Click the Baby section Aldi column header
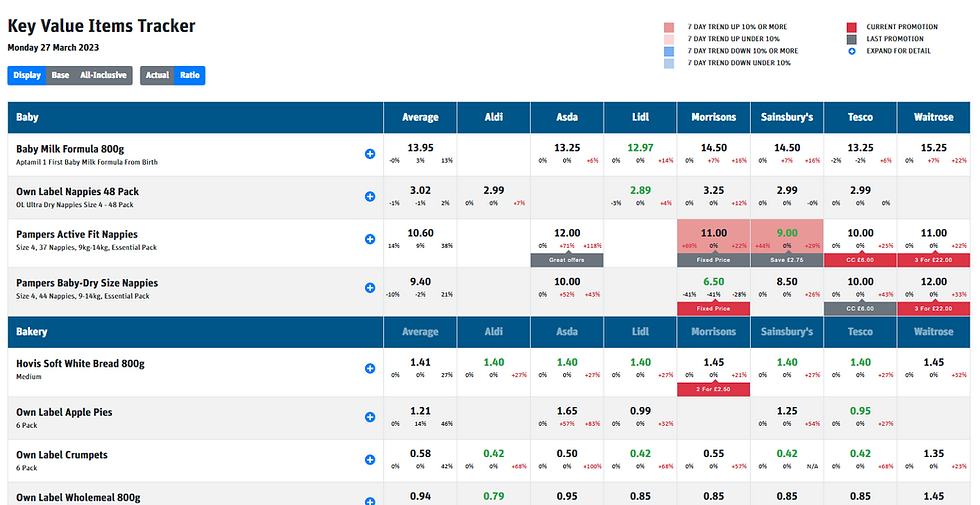Screen dimensions: 980x505 pyautogui.click(x=494, y=118)
